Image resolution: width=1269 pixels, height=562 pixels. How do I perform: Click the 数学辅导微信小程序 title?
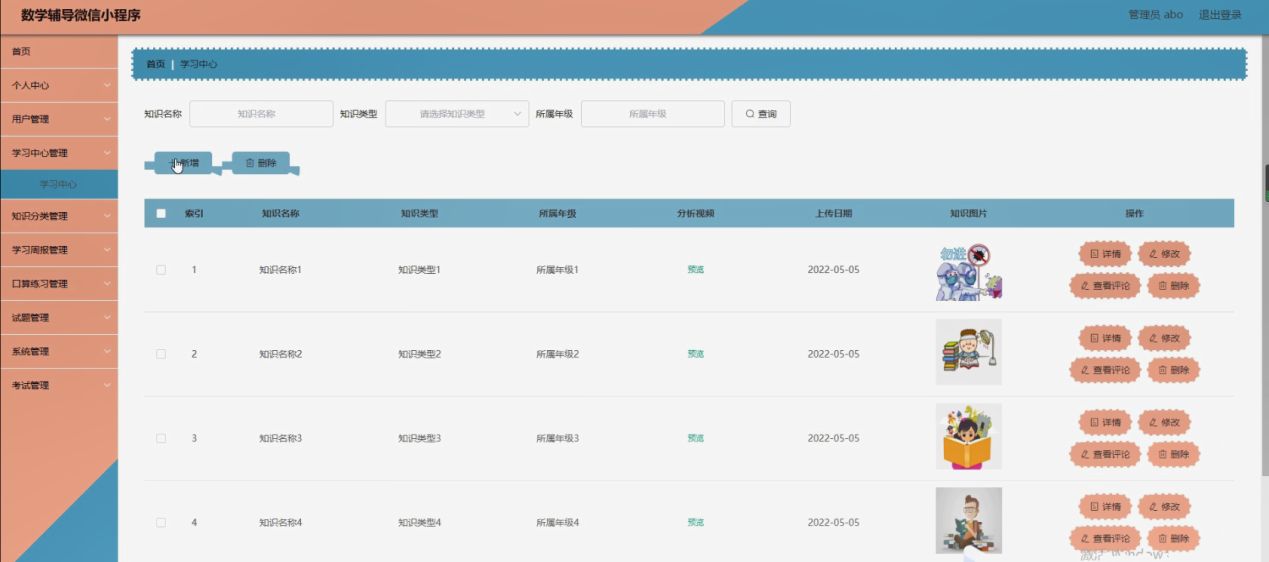81,15
